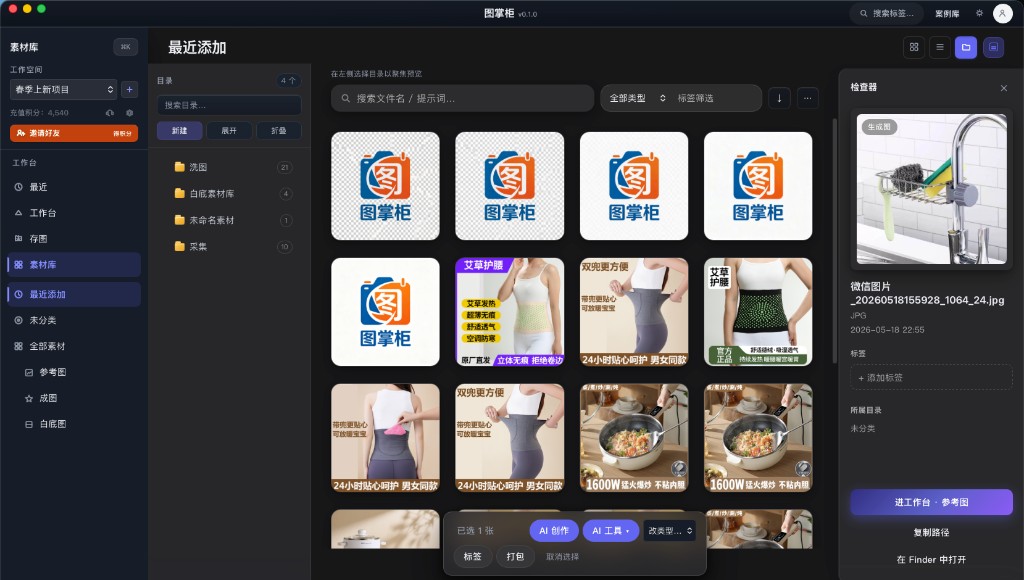The image size is (1024, 580).
Task: Add a new workspace with plus button
Action: coord(129,89)
